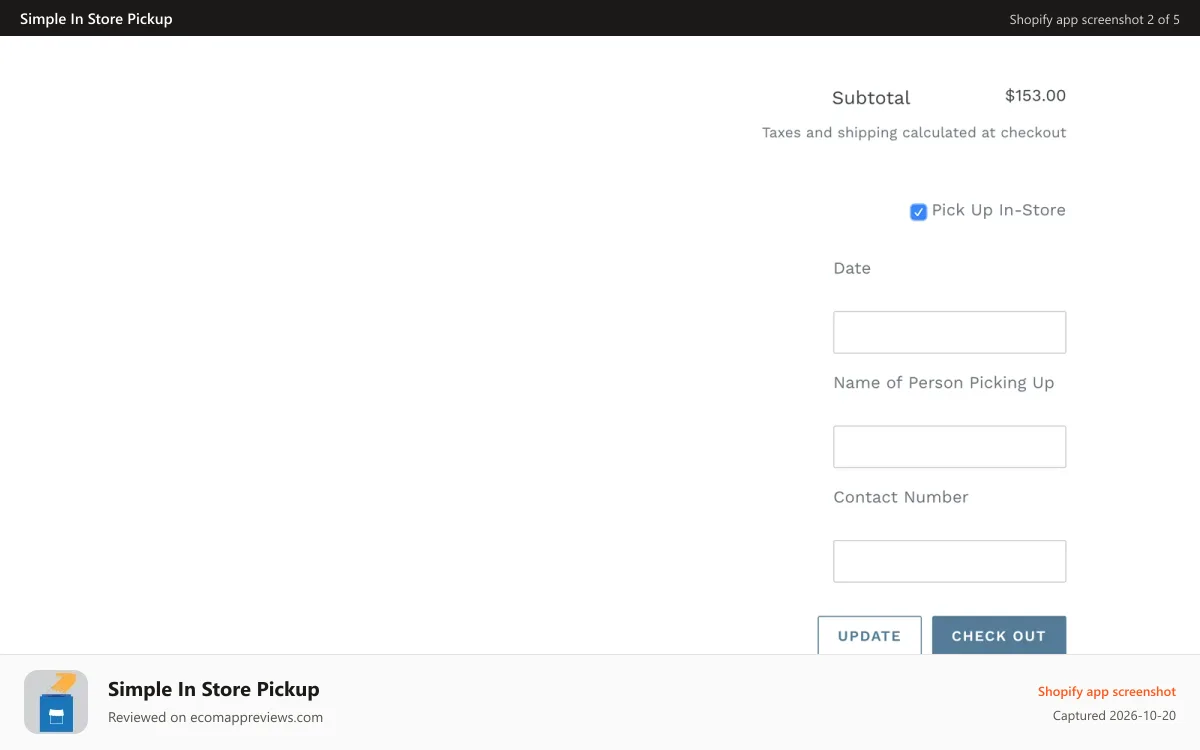Click the 'Name of Person Picking Up' label
This screenshot has height=750, width=1200.
pos(944,383)
